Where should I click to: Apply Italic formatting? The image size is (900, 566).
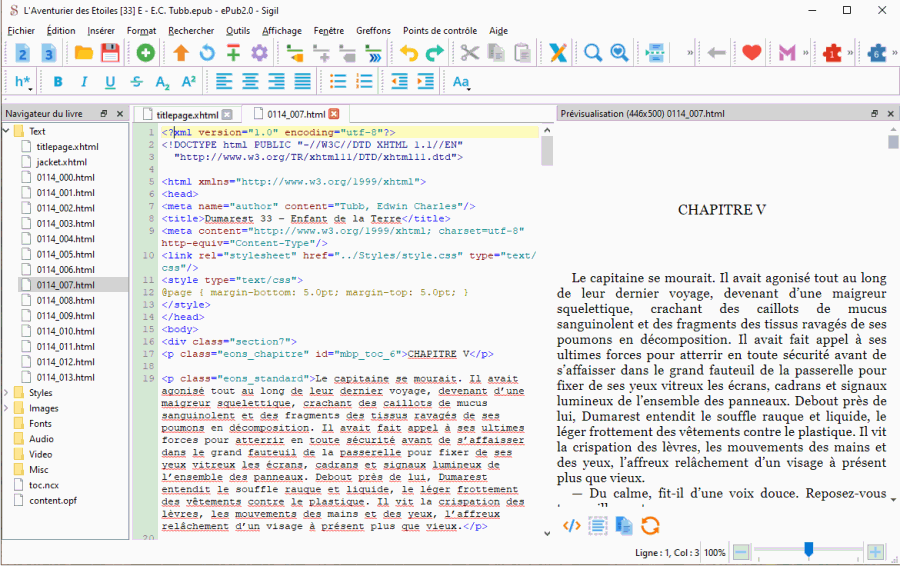[84, 82]
